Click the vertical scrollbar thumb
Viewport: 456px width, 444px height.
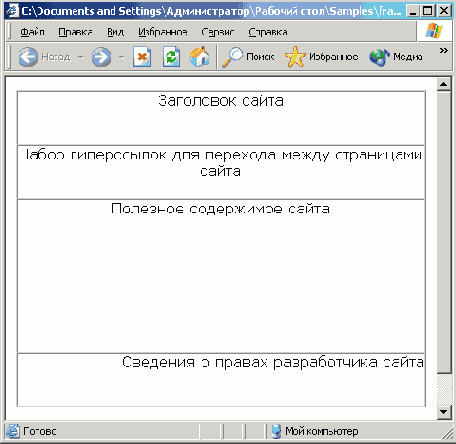click(x=444, y=232)
